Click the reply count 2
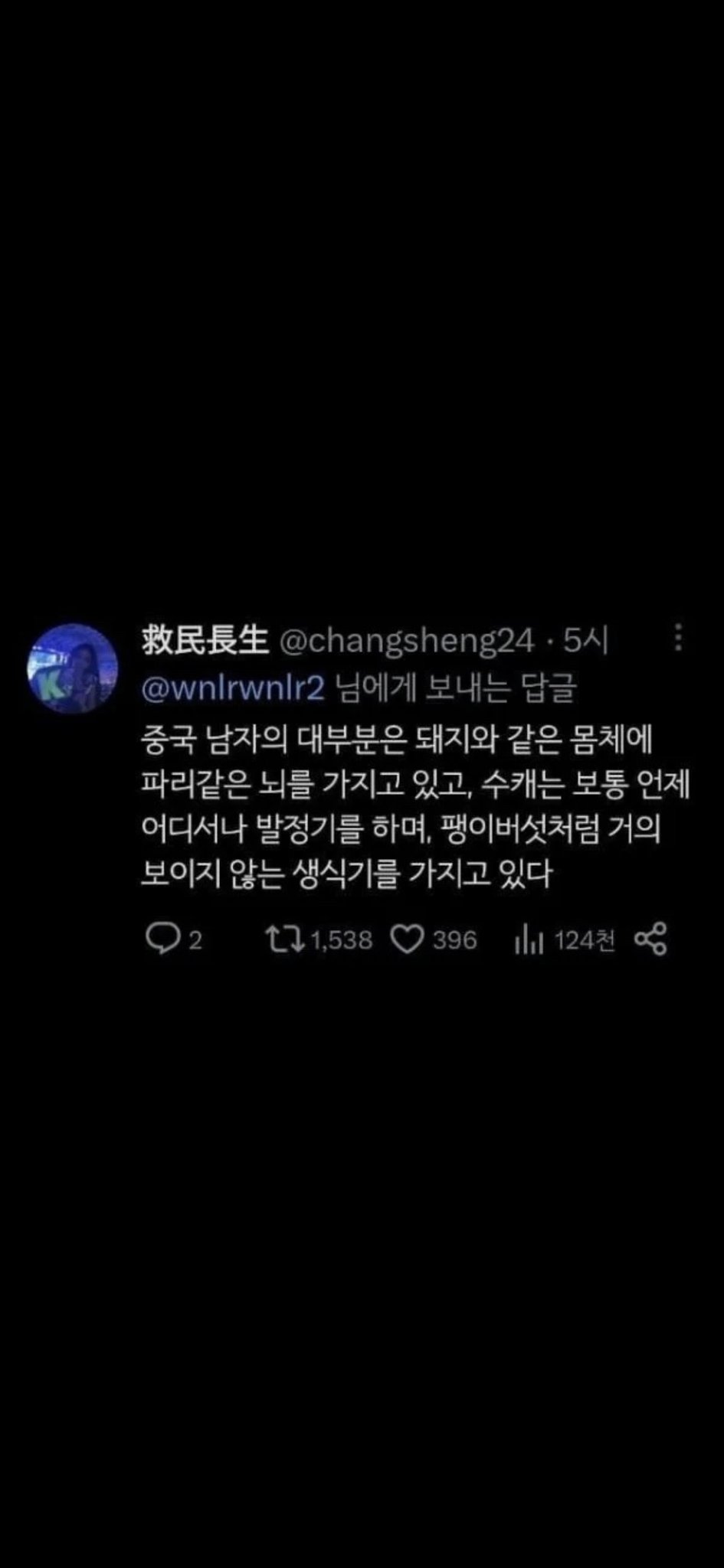The height and width of the screenshot is (1568, 724). coord(195,940)
